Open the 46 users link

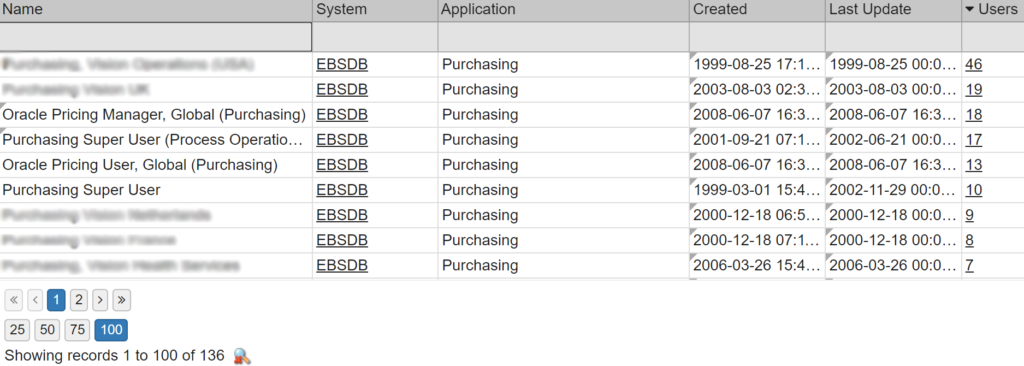click(x=974, y=64)
